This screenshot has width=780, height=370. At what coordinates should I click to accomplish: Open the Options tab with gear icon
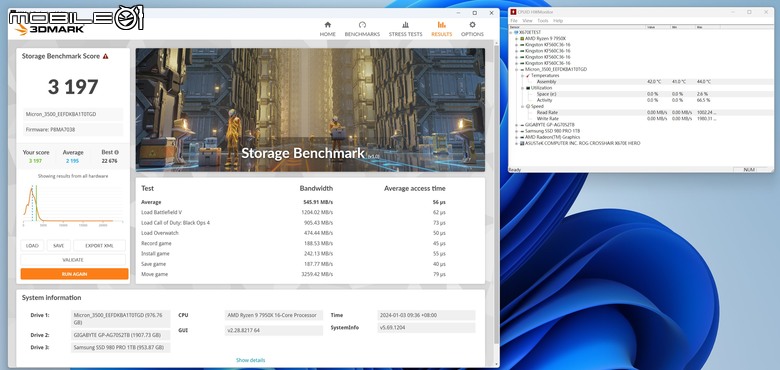pyautogui.click(x=472, y=29)
